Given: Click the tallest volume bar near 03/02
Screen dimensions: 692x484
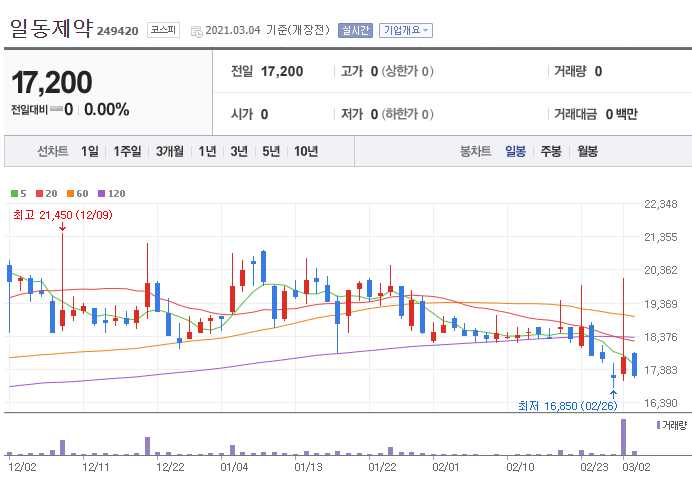Looking at the screenshot, I should 623,437.
